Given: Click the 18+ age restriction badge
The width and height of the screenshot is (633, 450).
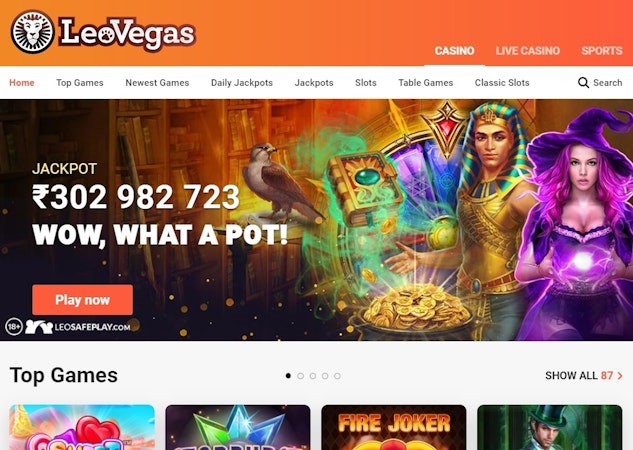Looking at the screenshot, I should tap(14, 327).
